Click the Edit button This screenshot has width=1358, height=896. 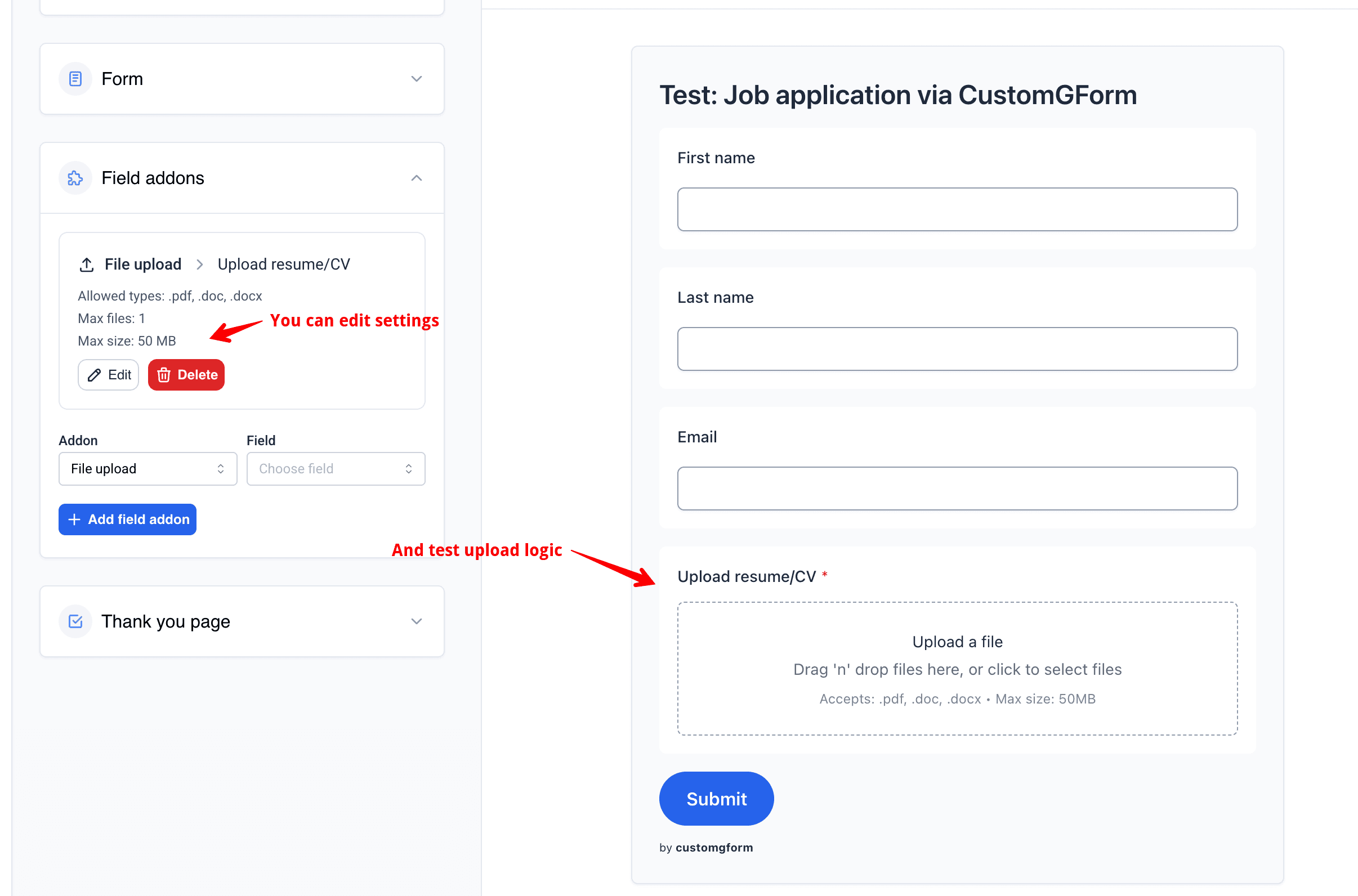[108, 375]
